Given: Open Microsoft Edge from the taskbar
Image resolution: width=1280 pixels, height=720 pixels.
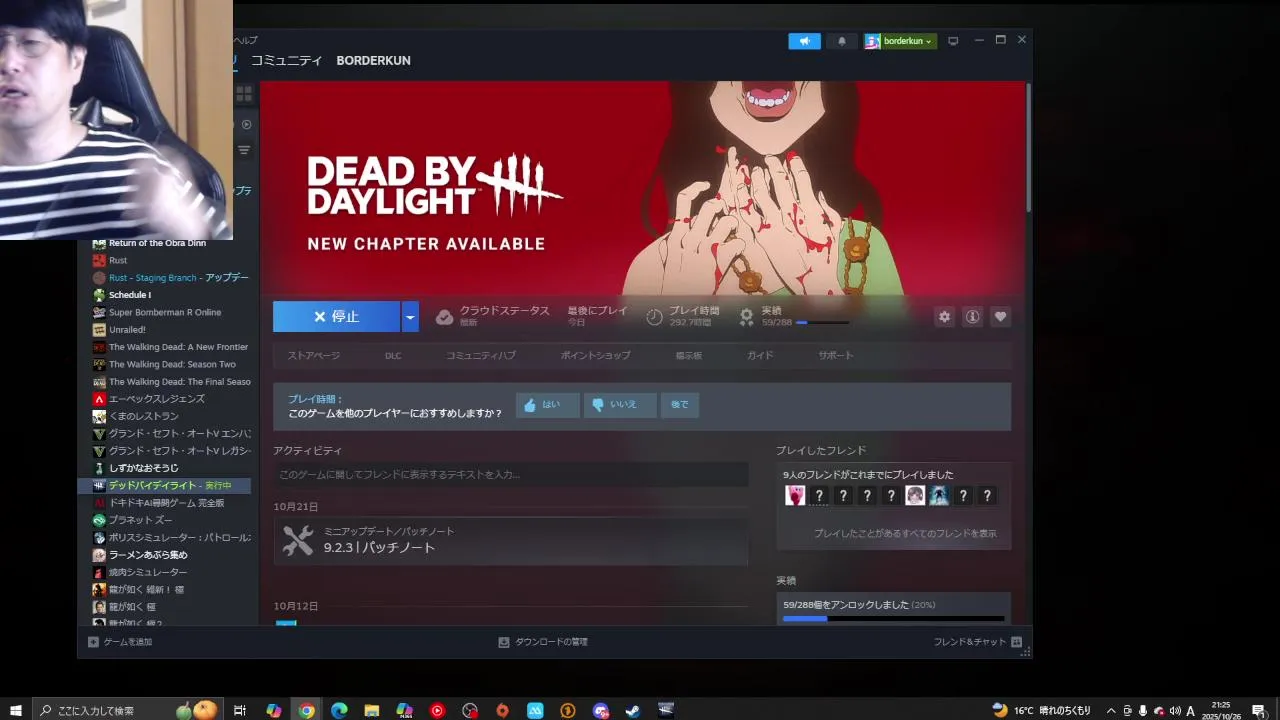Looking at the screenshot, I should 339,710.
